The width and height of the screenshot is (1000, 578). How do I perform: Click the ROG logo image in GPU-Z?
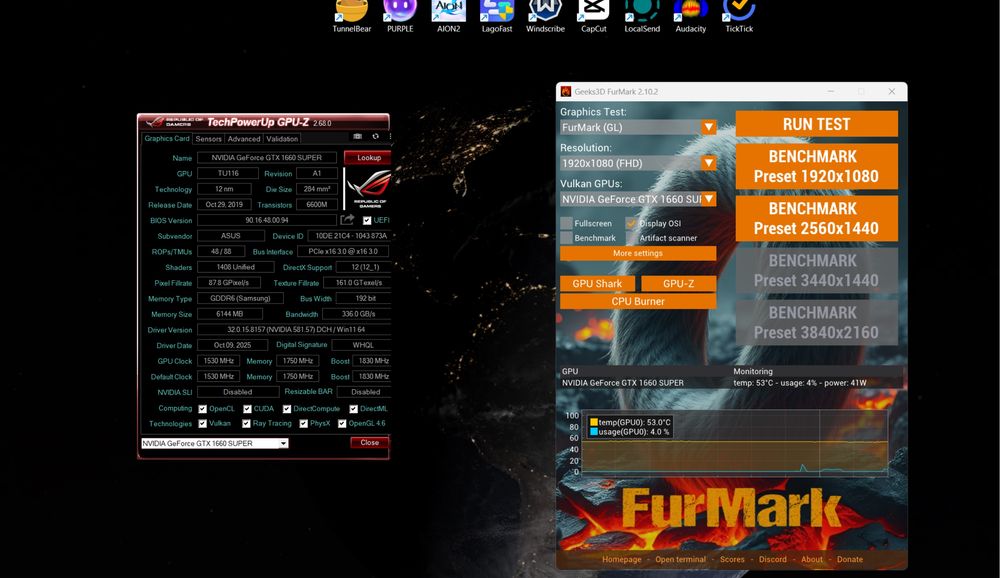tap(368, 188)
